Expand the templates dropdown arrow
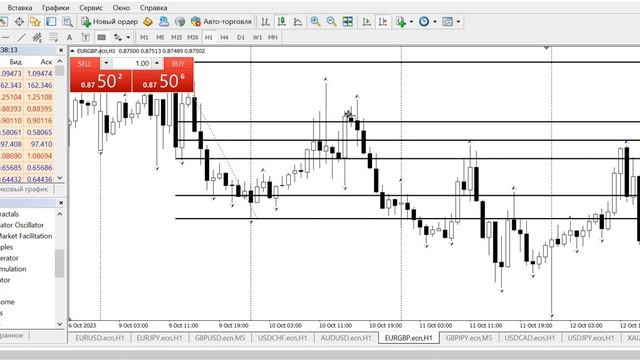The height and width of the screenshot is (360, 640). coord(458,22)
